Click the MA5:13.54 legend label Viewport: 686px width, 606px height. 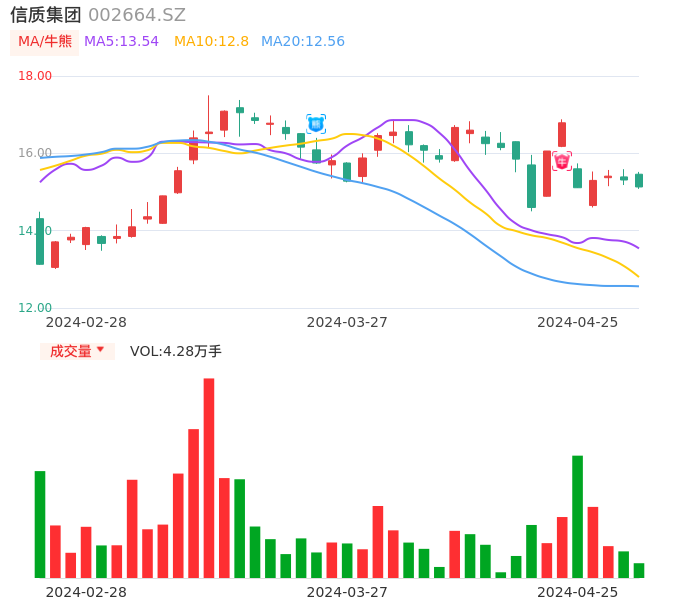click(x=121, y=42)
